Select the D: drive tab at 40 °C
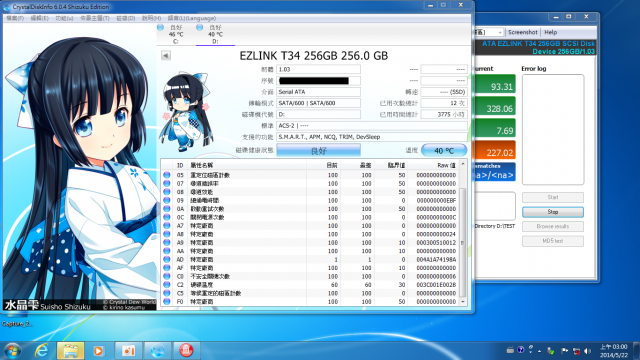This screenshot has width=640, height=360. (x=215, y=34)
